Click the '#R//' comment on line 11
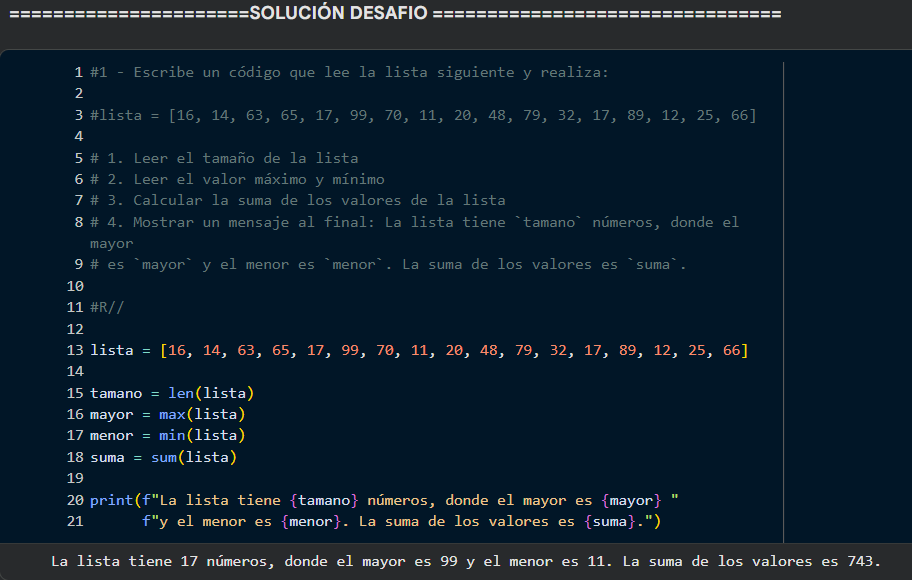Screen dimensions: 912x580 107,307
